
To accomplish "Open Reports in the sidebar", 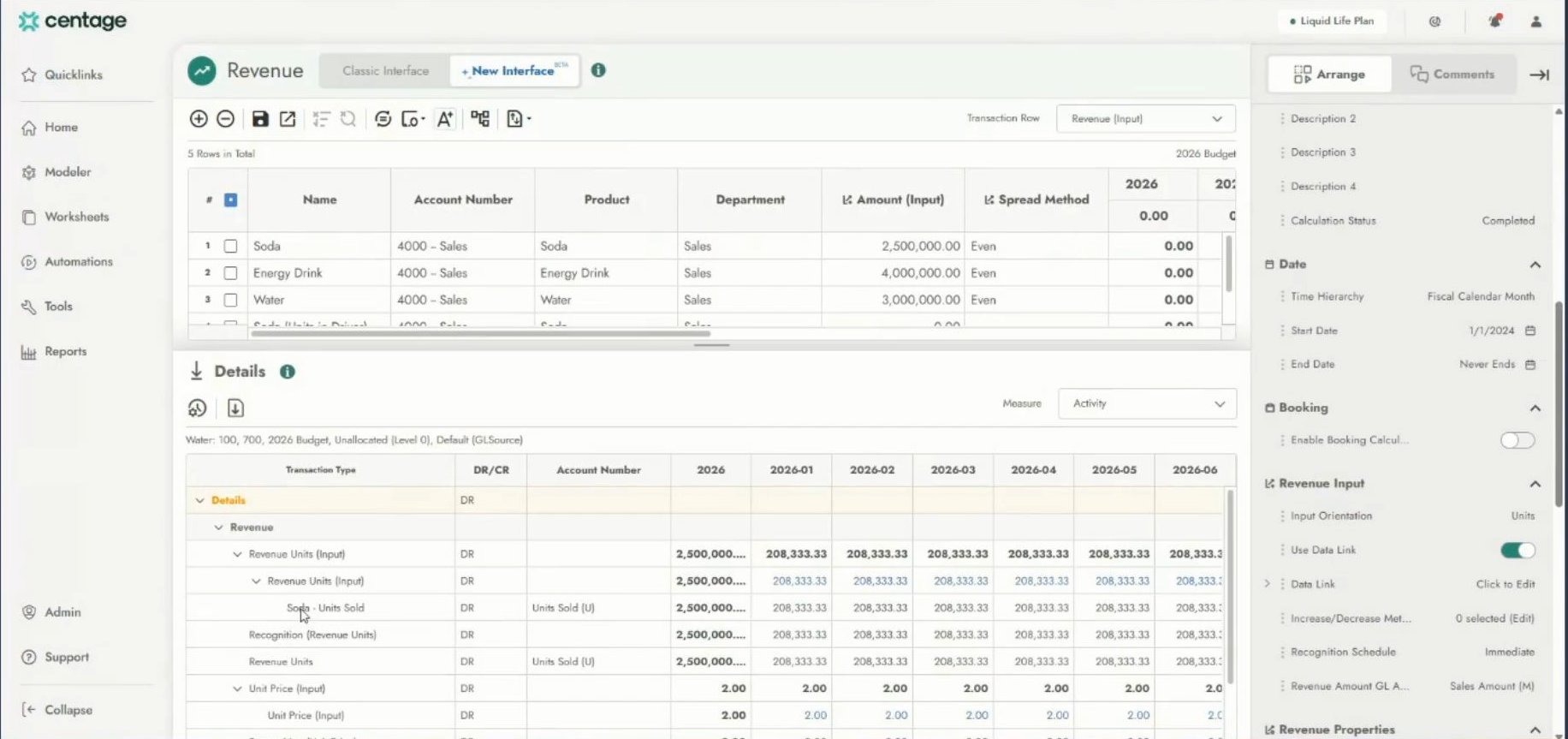I will pyautogui.click(x=65, y=352).
